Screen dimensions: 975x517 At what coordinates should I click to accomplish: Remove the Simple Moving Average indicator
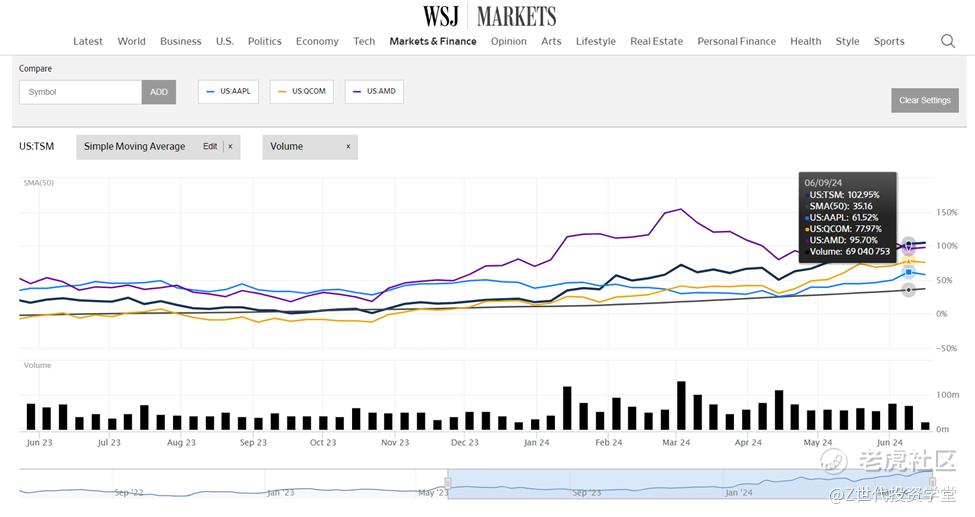[x=230, y=147]
